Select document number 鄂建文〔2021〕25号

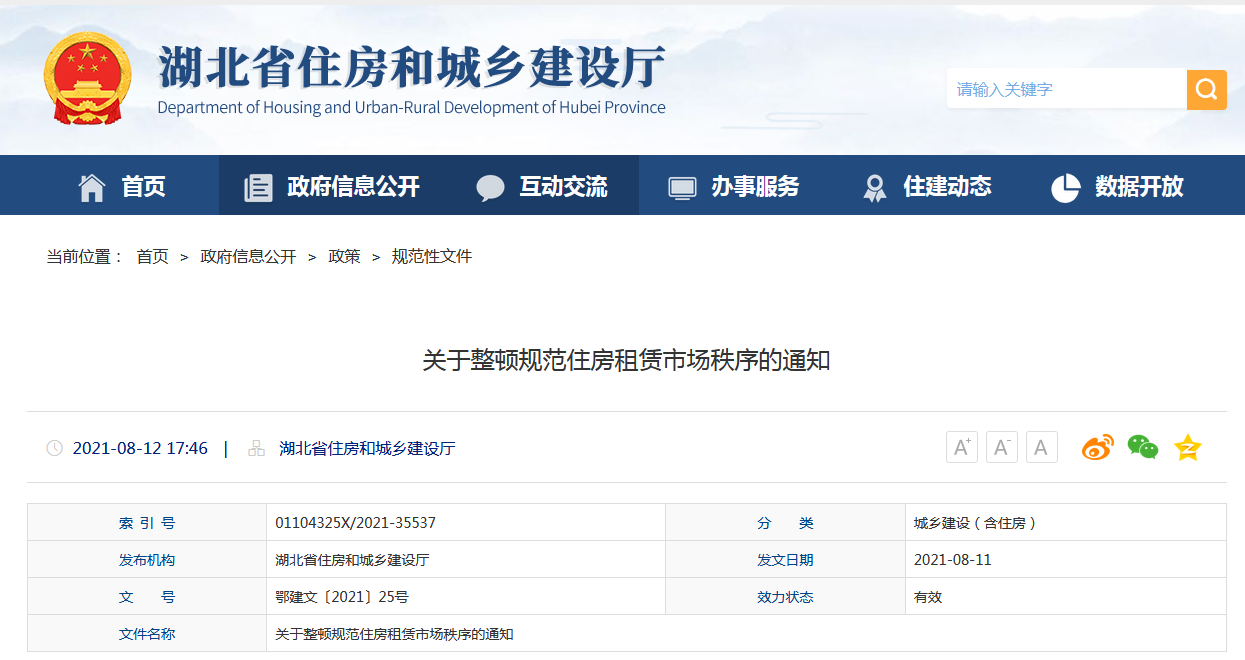click(342, 597)
